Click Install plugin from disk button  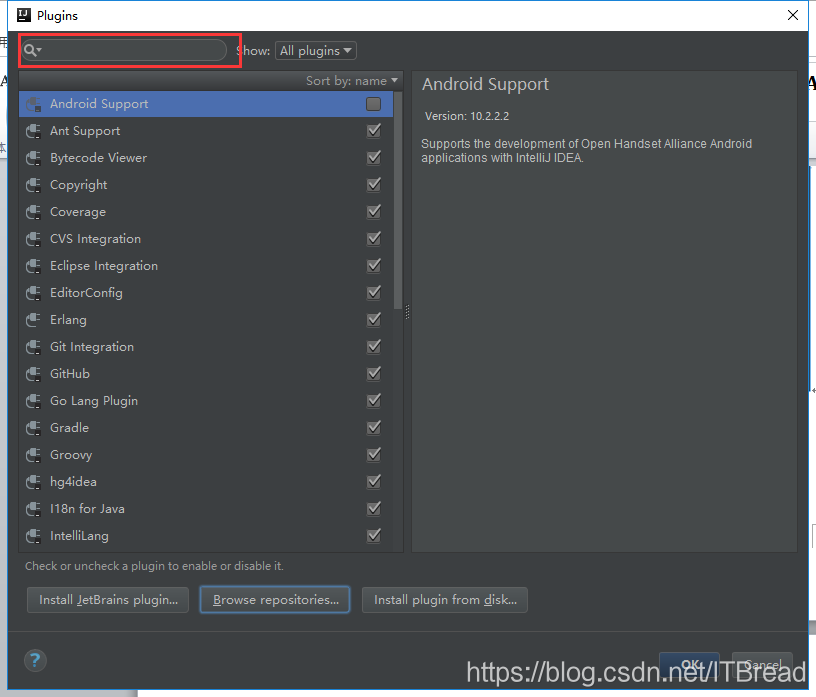point(445,600)
